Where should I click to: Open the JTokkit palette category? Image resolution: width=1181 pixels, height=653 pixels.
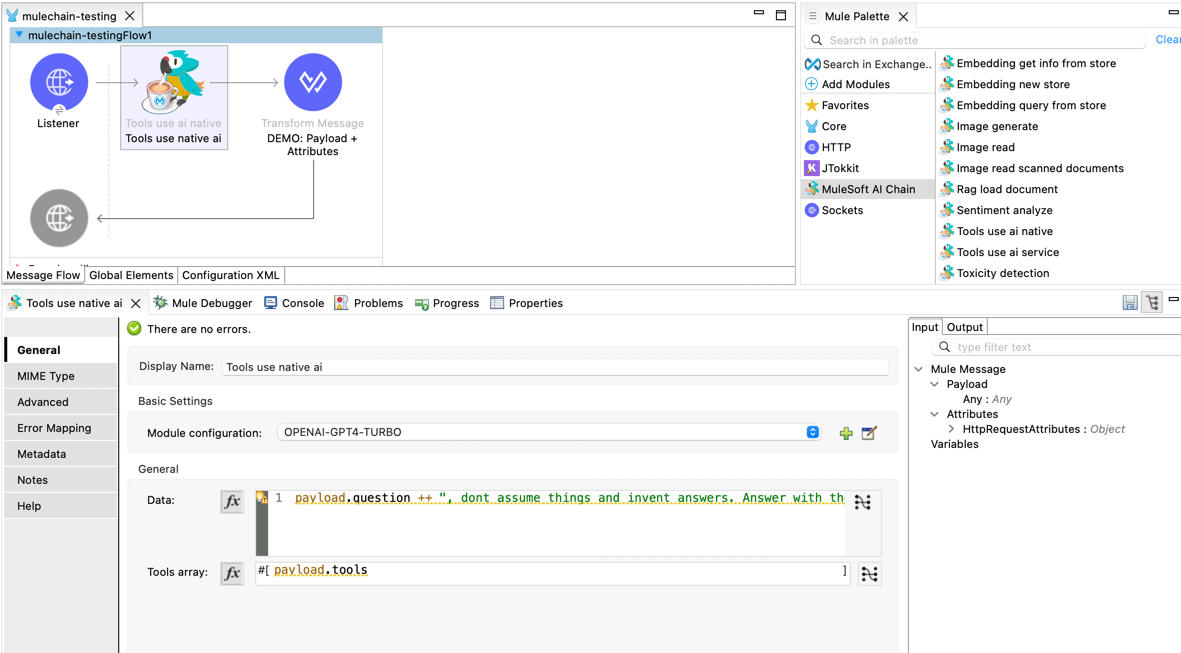[x=832, y=169]
